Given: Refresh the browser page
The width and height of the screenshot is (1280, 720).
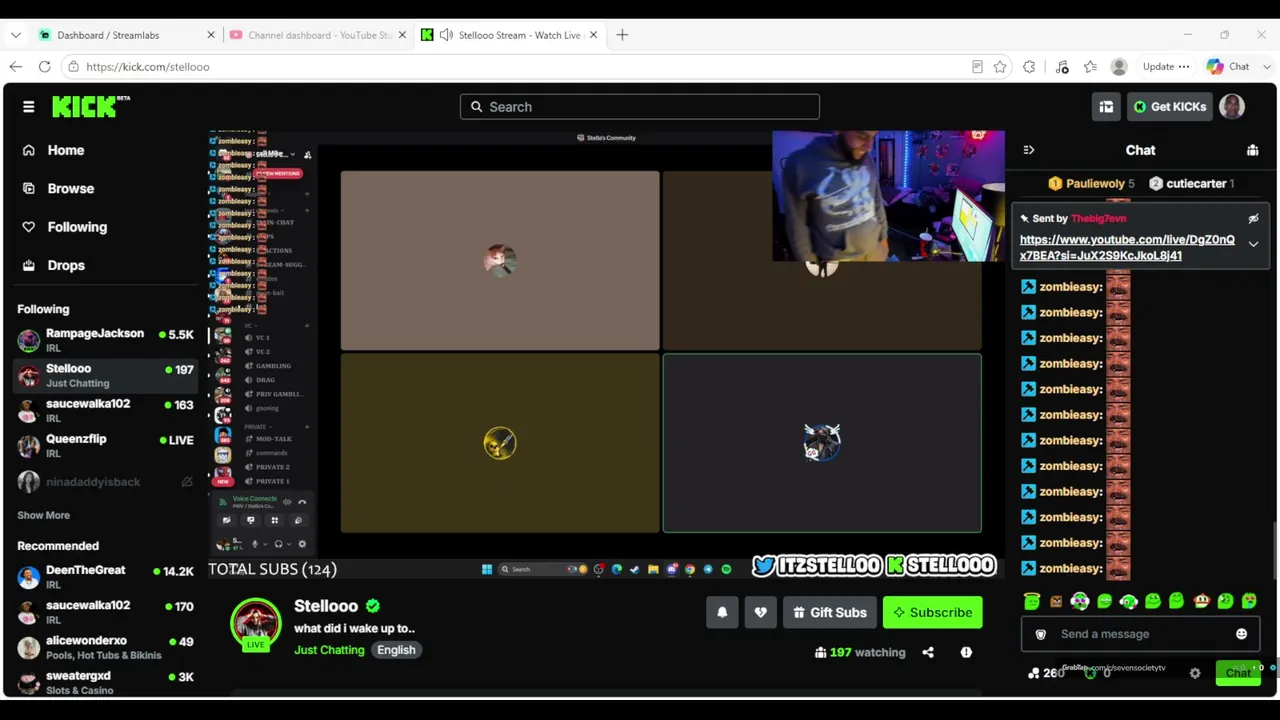Looking at the screenshot, I should tap(44, 67).
